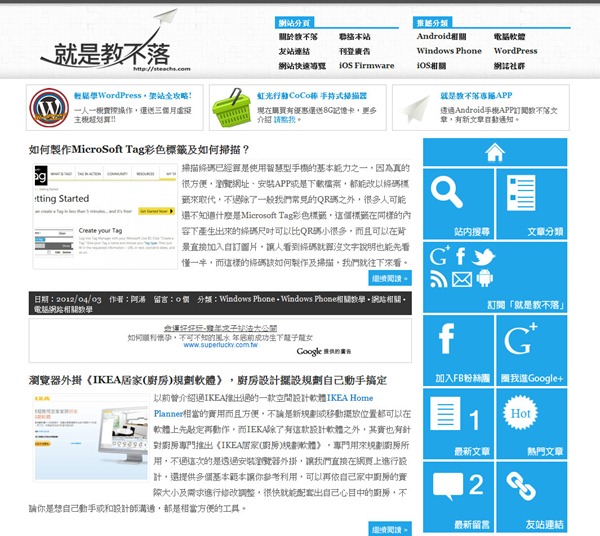
Task: Open the 熱門文章 Hot badge tile
Action: (x=532, y=424)
